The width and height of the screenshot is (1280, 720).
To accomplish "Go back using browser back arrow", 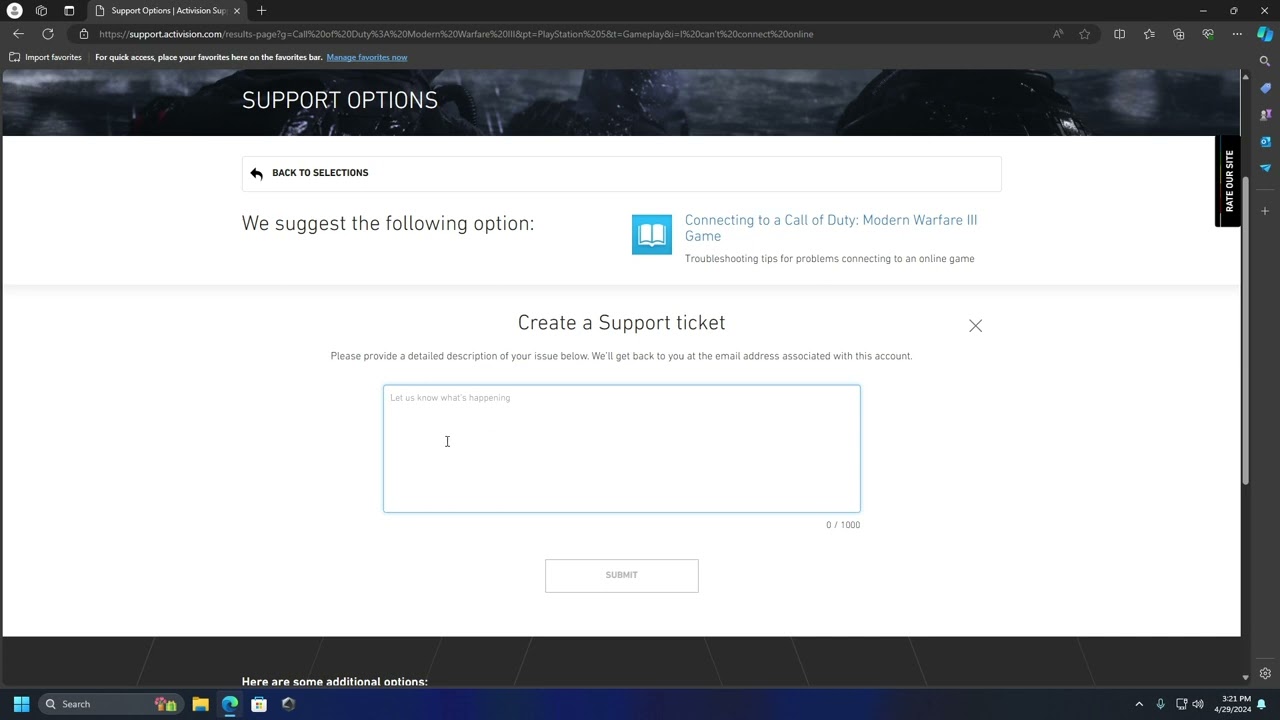I will [x=18, y=34].
